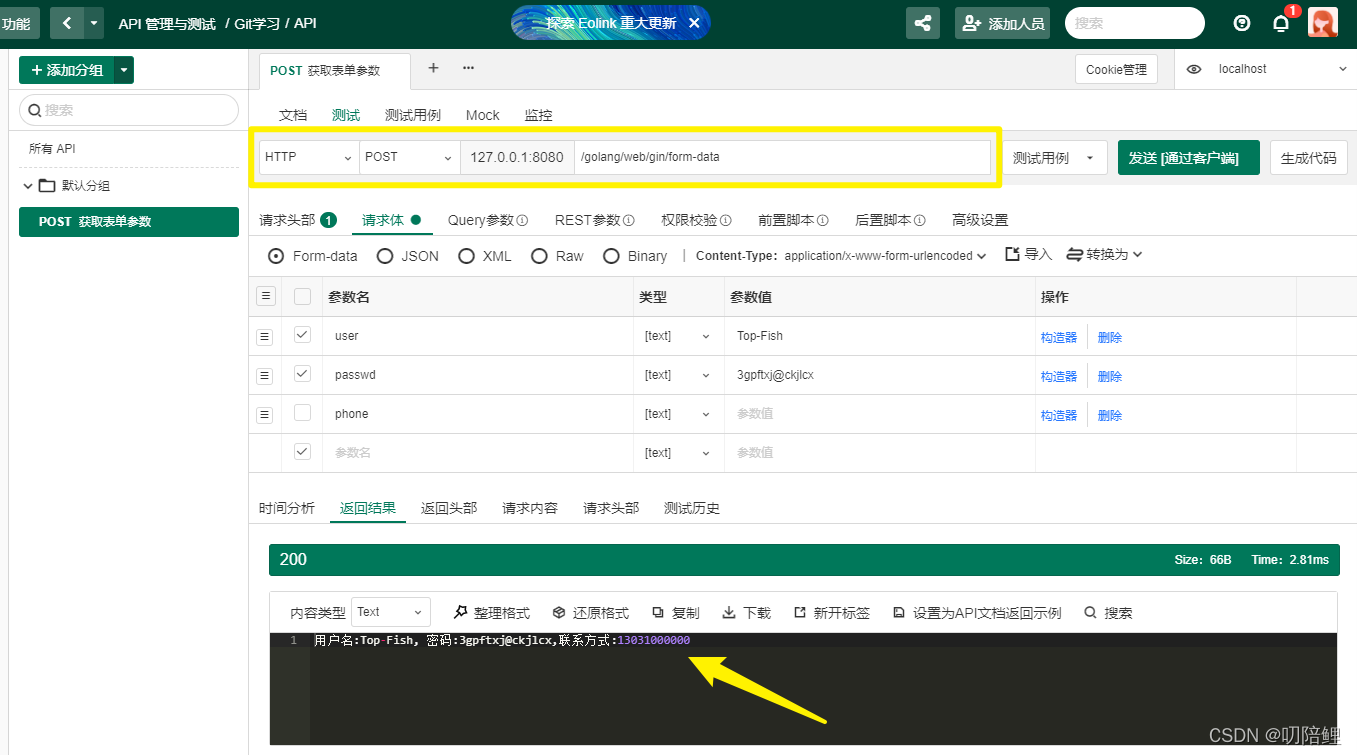
Task: Open the HTTP protocol dropdown
Action: coord(309,157)
